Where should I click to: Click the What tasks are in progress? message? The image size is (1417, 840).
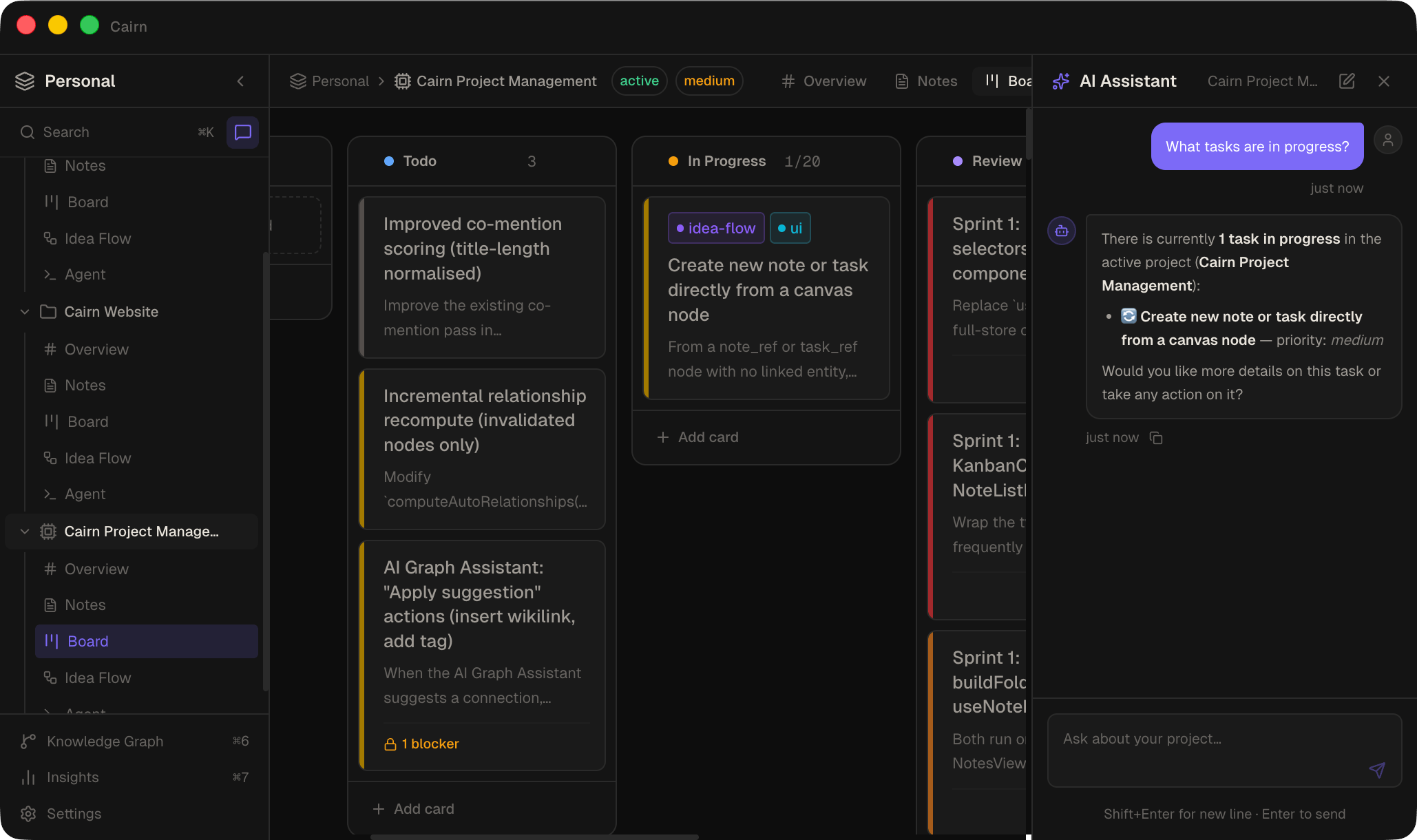pyautogui.click(x=1257, y=147)
